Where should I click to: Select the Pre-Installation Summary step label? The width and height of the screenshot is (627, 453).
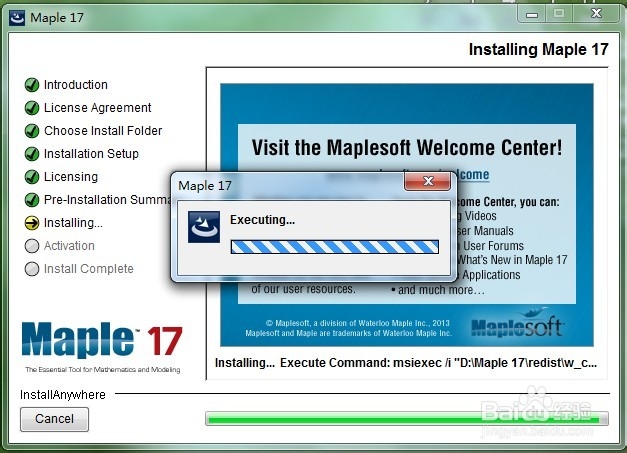tap(107, 200)
